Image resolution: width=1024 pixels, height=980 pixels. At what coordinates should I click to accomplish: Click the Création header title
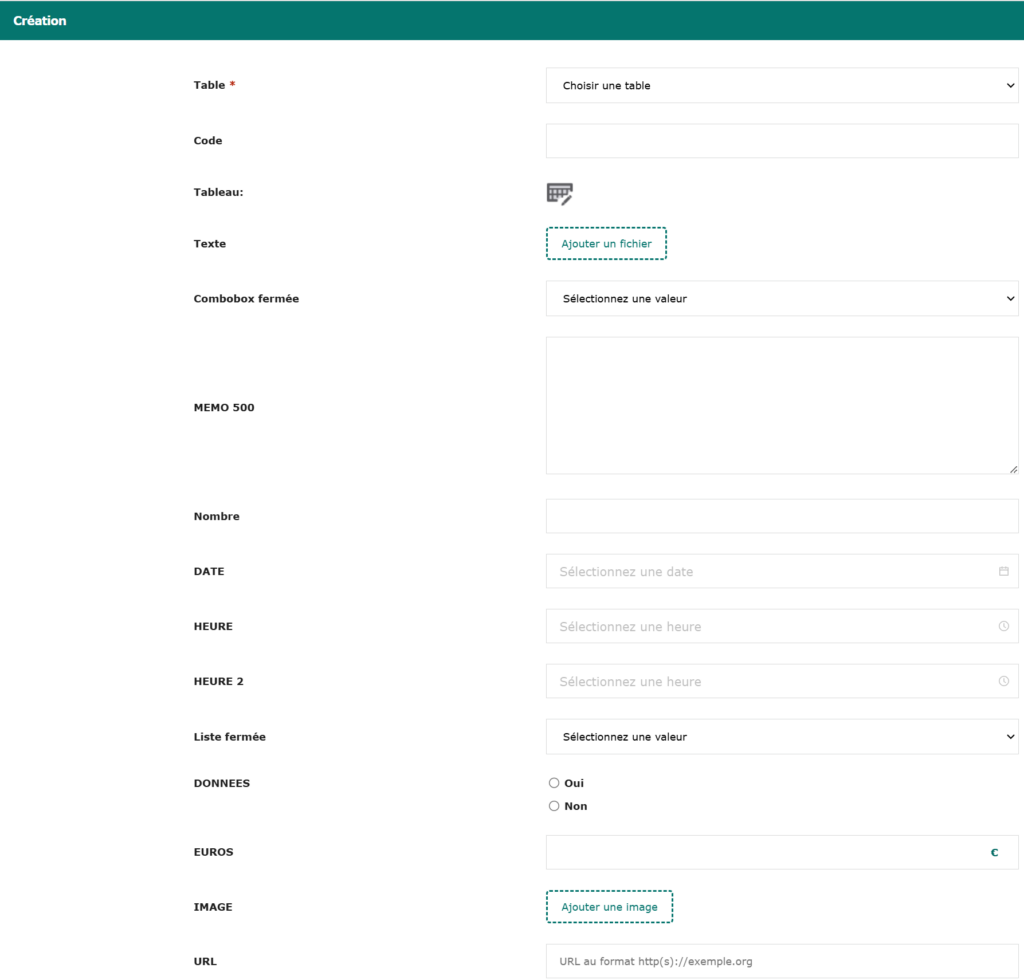pos(40,21)
